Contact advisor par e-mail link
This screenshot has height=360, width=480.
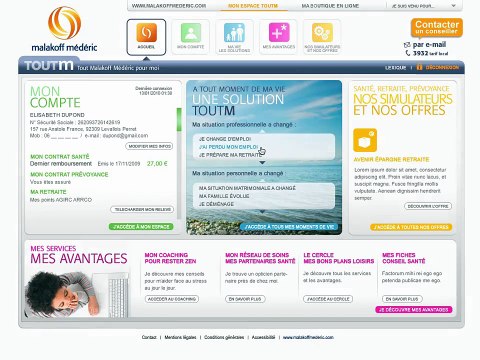click(429, 45)
